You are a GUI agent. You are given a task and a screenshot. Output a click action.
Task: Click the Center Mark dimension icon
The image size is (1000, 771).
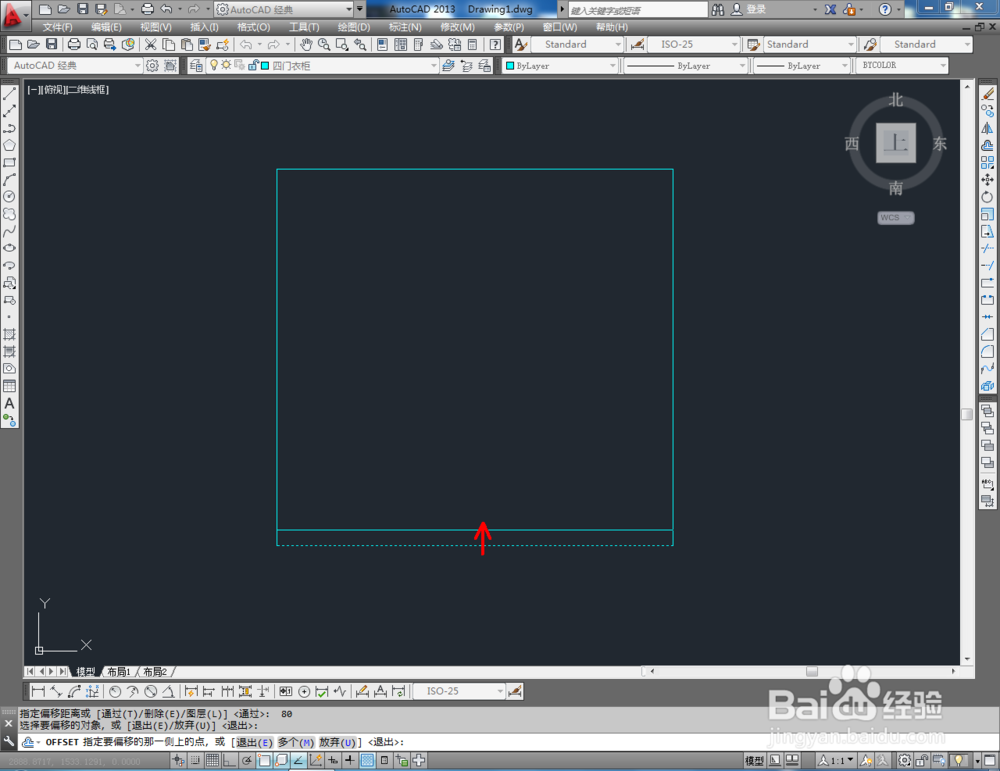pyautogui.click(x=304, y=691)
